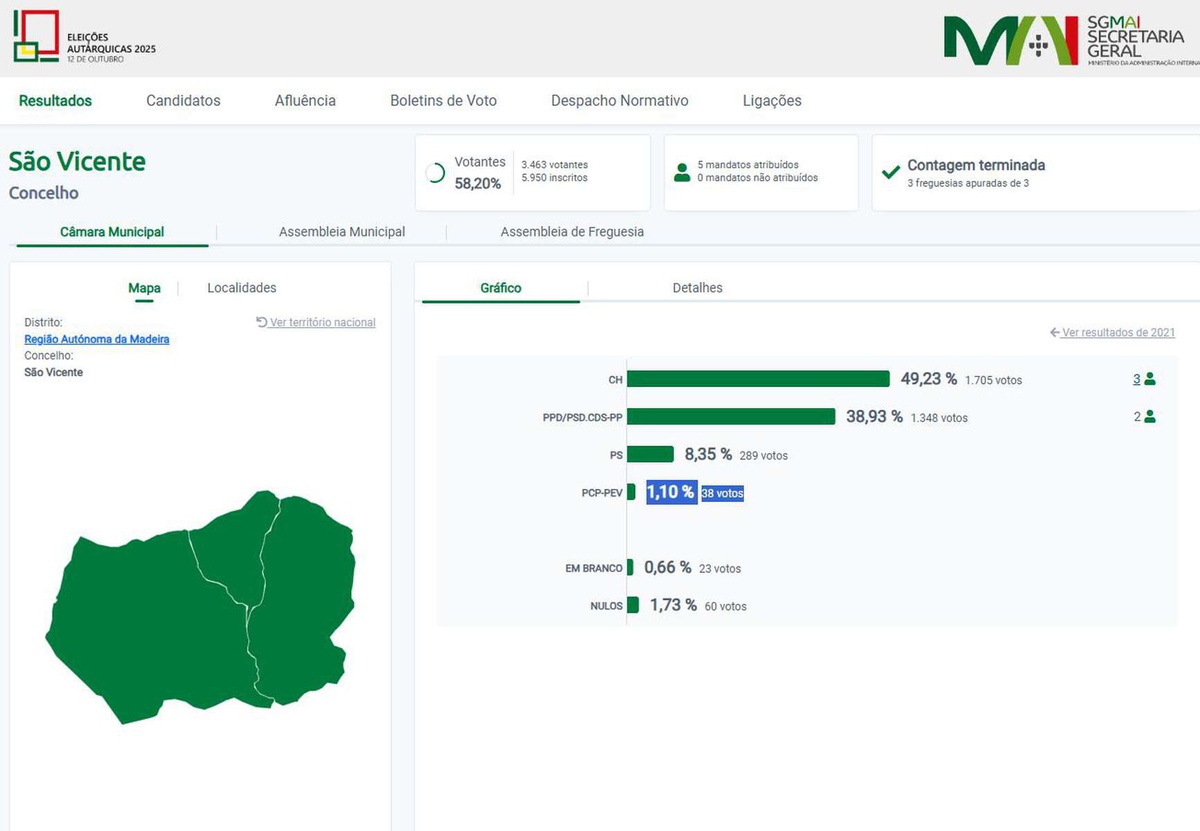This screenshot has width=1200, height=831.
Task: Go to the Afluência page
Action: tap(305, 101)
